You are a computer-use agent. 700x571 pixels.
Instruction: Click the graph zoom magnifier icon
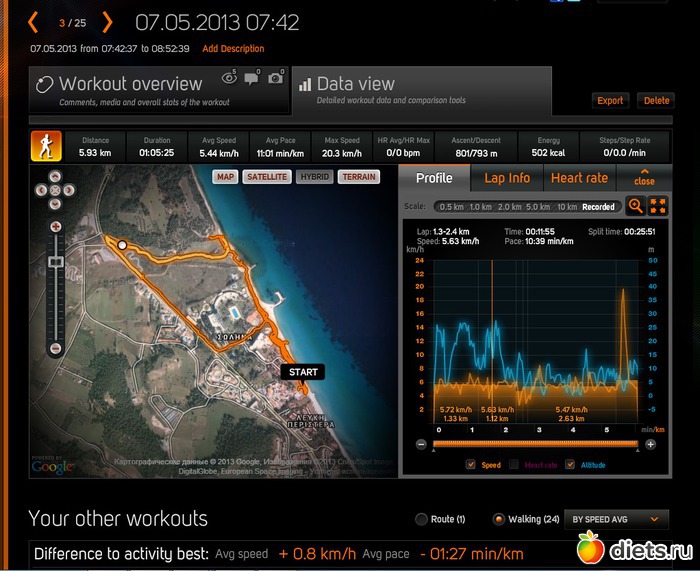(x=634, y=206)
